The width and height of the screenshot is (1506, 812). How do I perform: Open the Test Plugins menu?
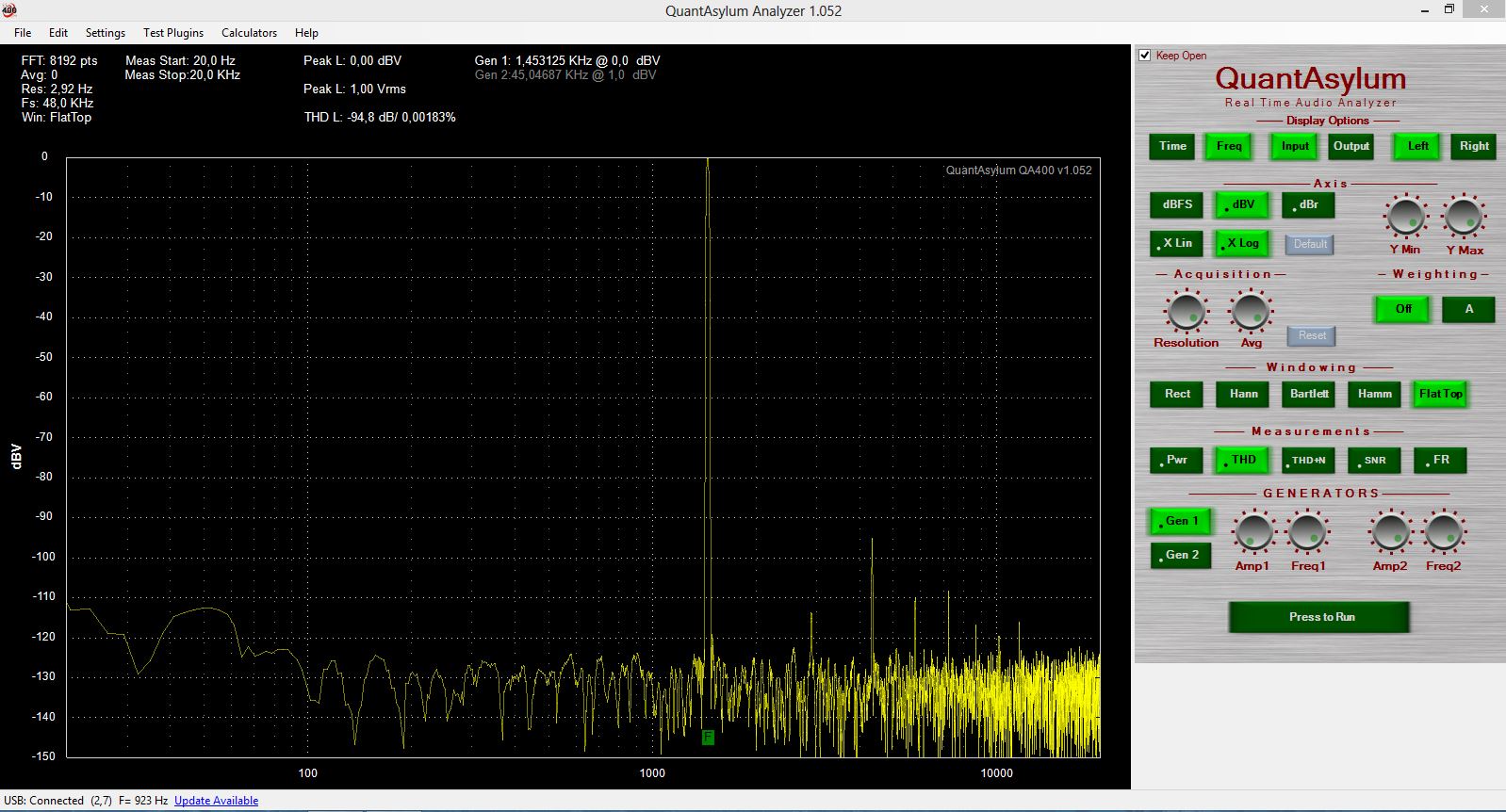click(173, 32)
